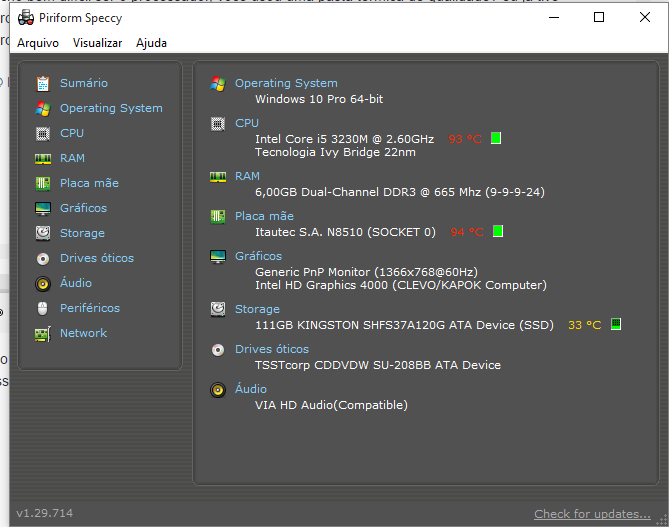The height and width of the screenshot is (527, 669).
Task: Open the Visualizar menu
Action: pyautogui.click(x=97, y=43)
